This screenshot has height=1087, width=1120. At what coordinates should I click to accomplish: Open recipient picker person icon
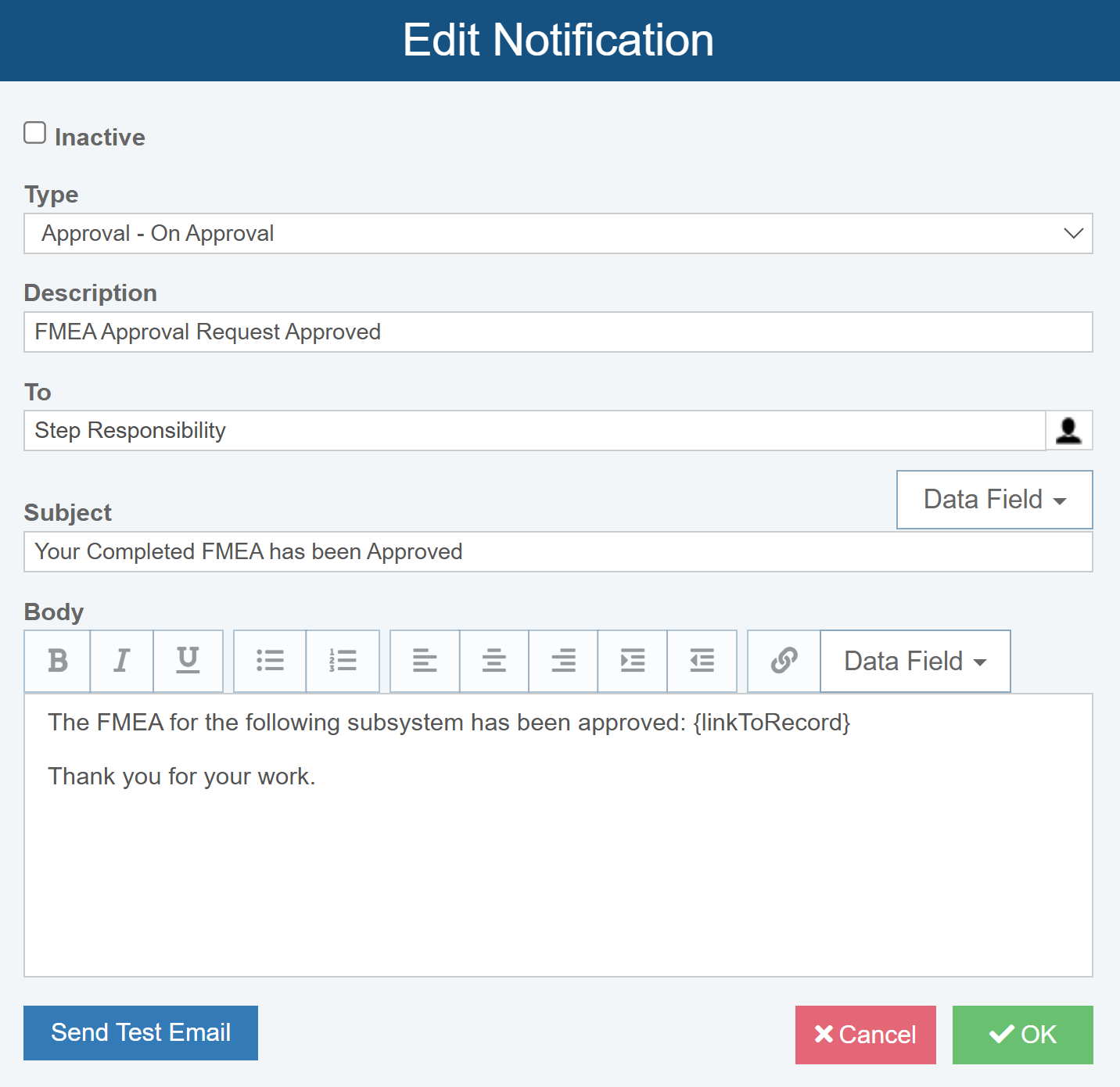1068,430
